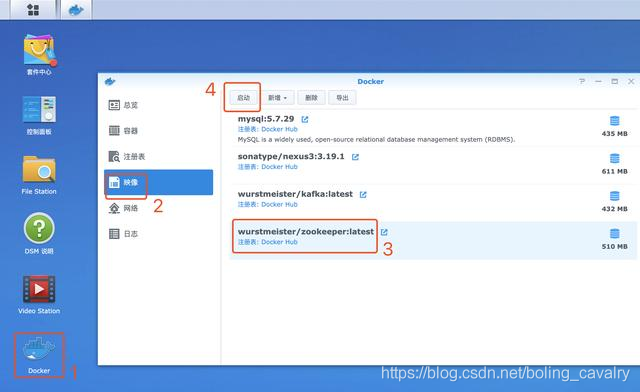Open the 容器 container section in sidebar

click(x=158, y=131)
